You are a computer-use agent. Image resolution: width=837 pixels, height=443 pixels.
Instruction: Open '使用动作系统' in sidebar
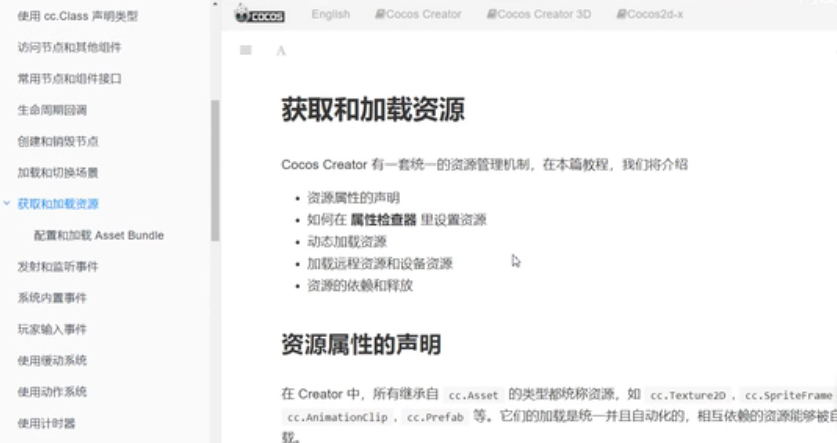[x=52, y=392]
